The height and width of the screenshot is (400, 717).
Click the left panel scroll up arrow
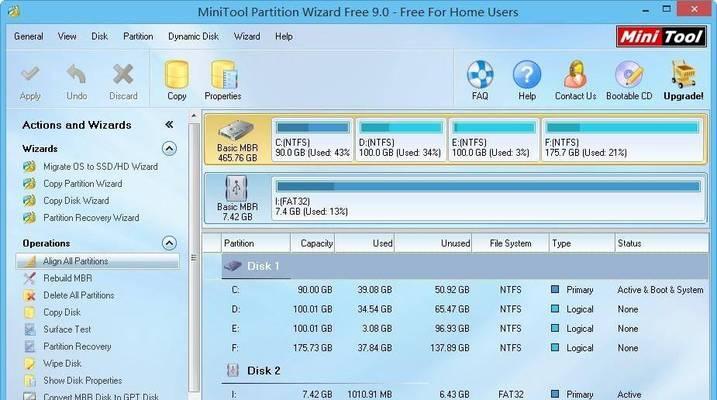pyautogui.click(x=193, y=116)
